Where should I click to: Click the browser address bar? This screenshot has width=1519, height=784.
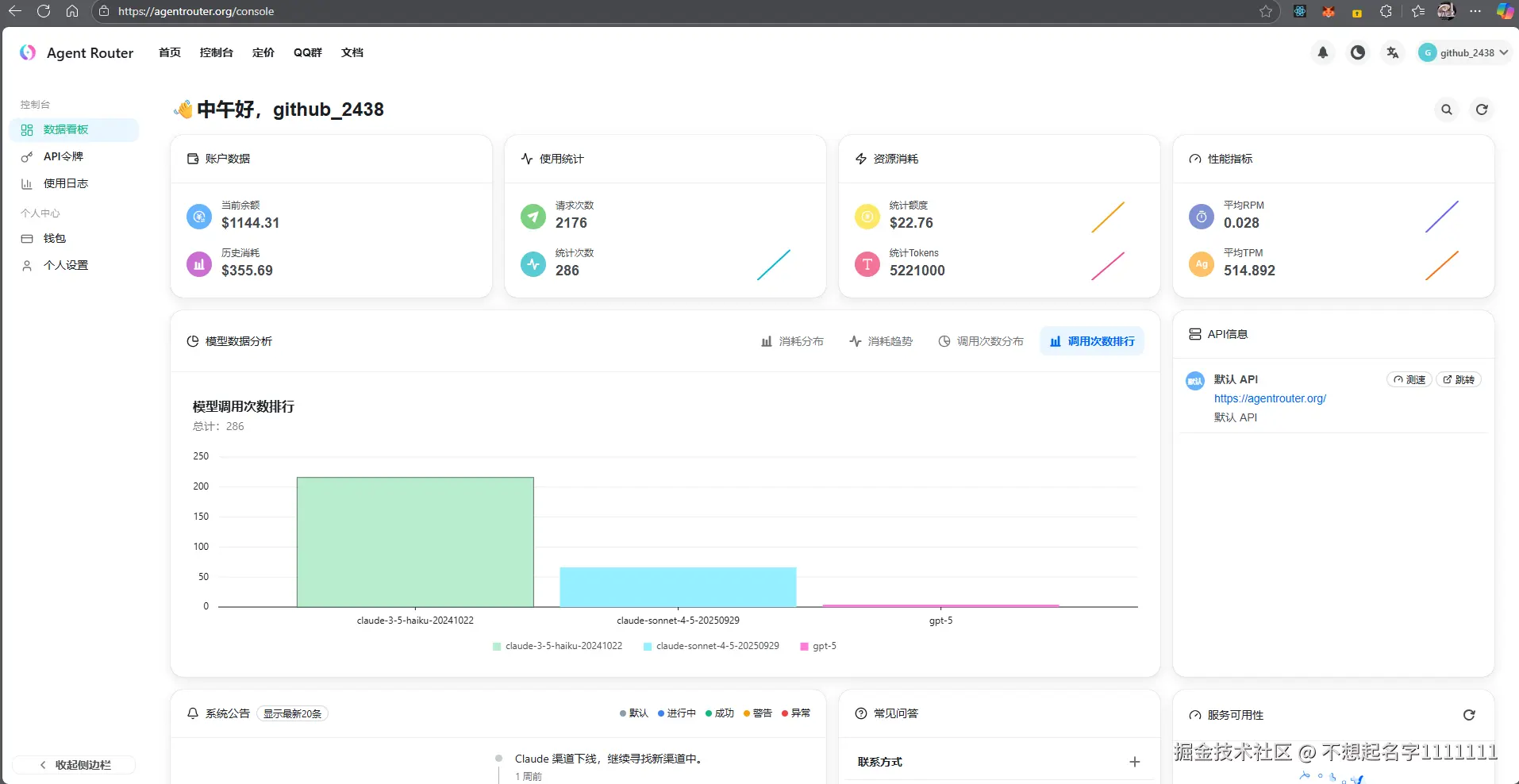pyautogui.click(x=683, y=11)
